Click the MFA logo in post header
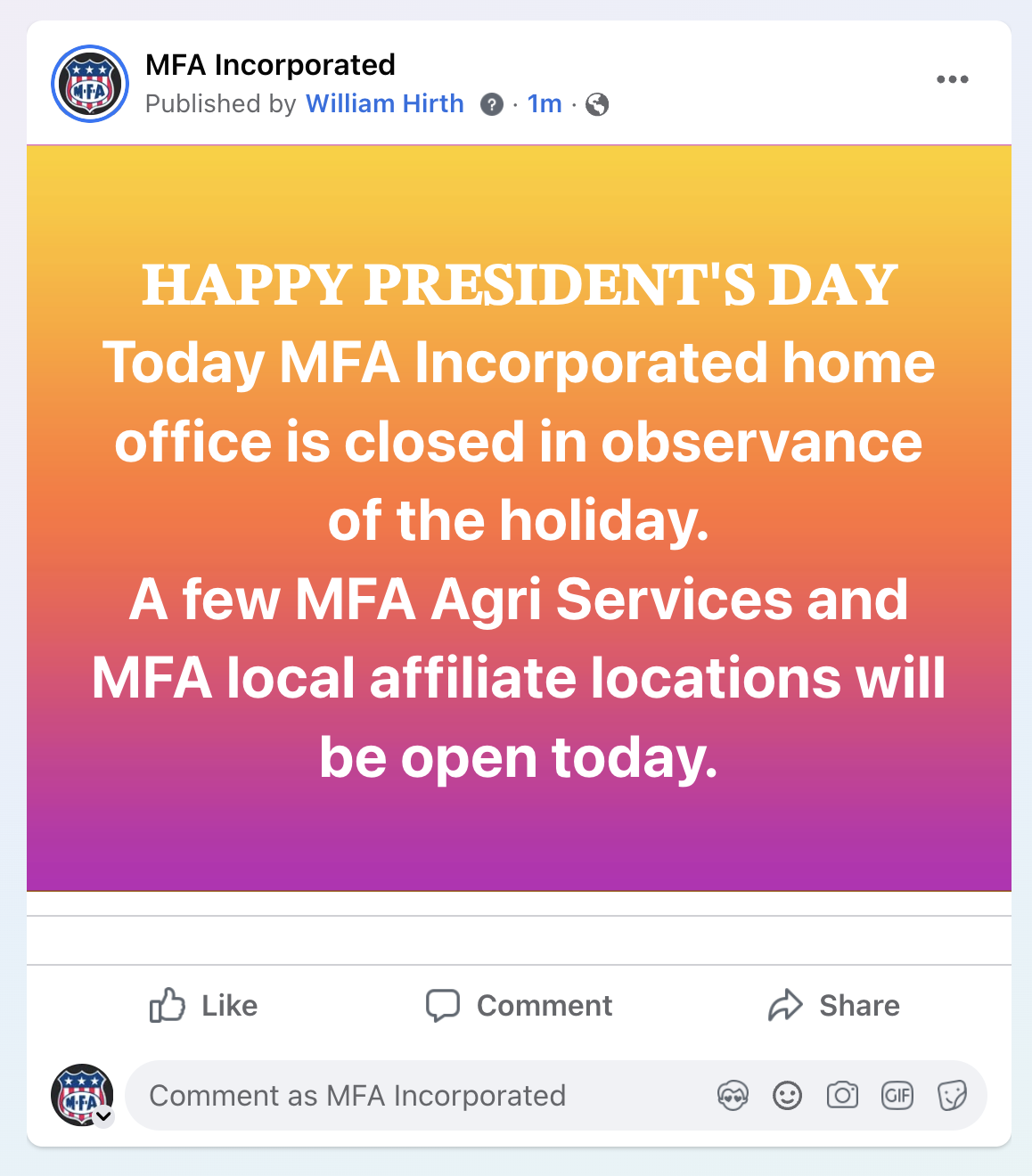The image size is (1032, 1176). pos(90,84)
